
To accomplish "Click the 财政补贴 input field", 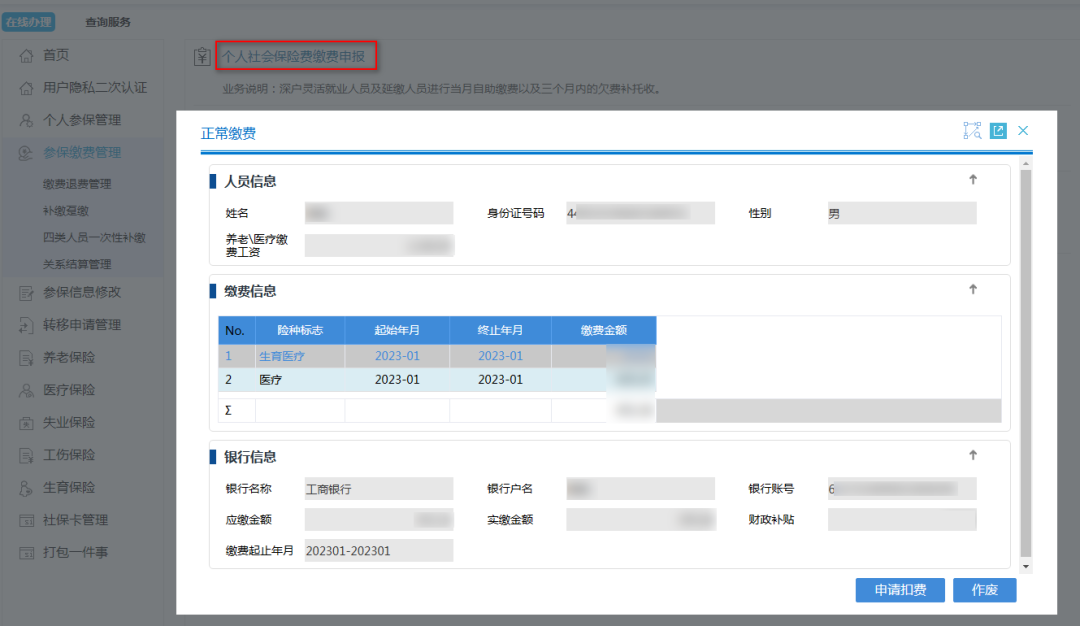I will click(902, 520).
